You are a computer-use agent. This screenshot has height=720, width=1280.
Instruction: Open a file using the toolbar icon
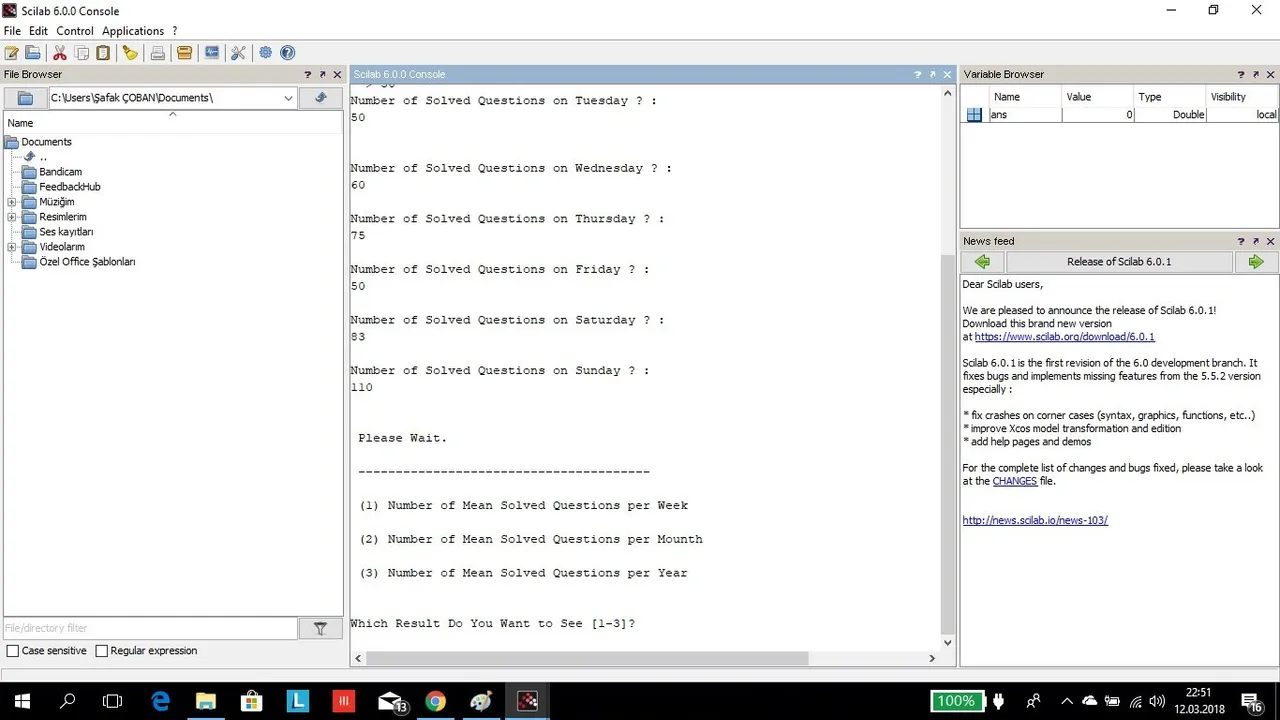click(x=33, y=53)
